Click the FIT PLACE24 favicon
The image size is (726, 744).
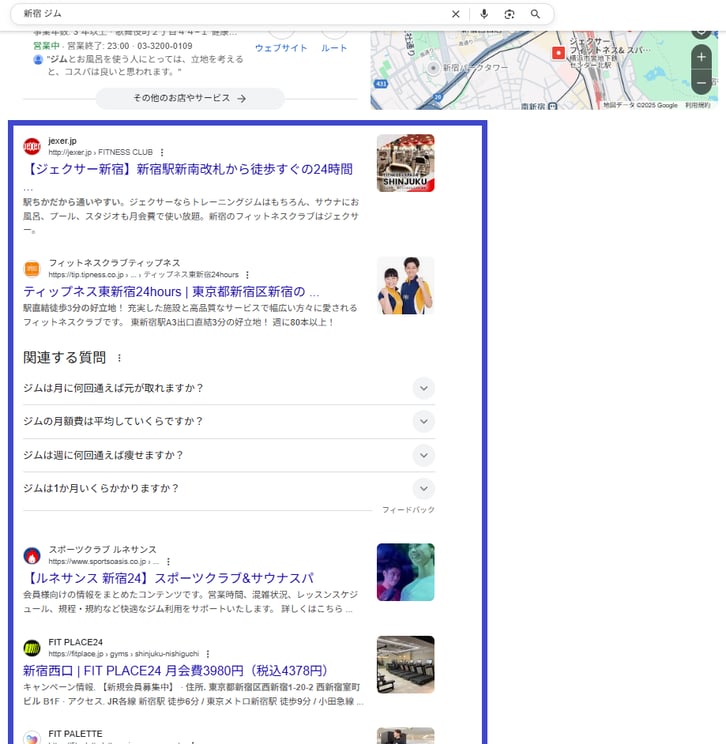(32, 648)
